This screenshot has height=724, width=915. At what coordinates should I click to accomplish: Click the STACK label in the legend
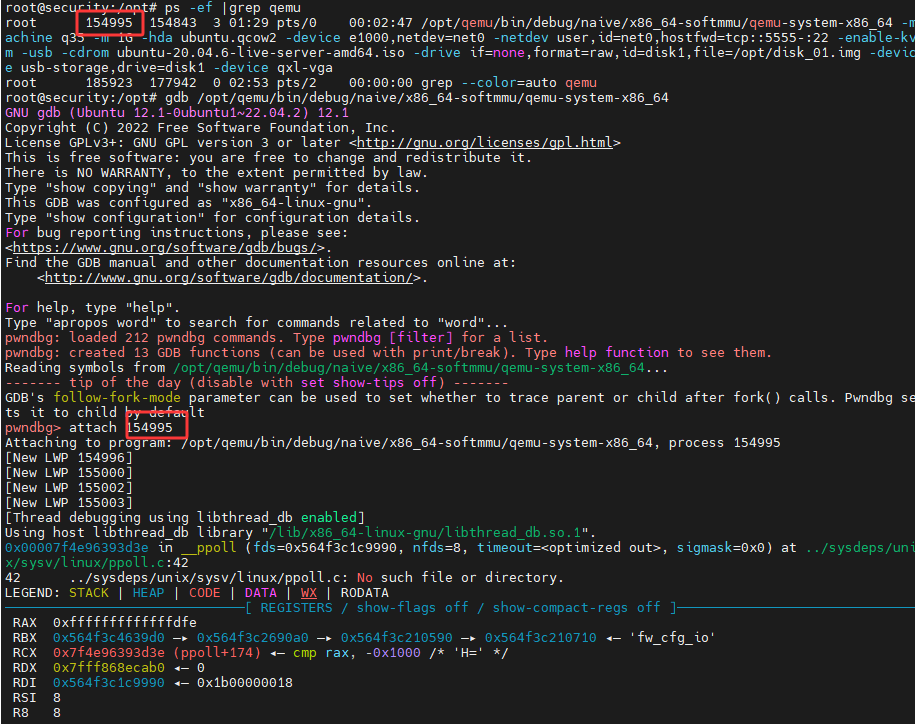coord(89,592)
